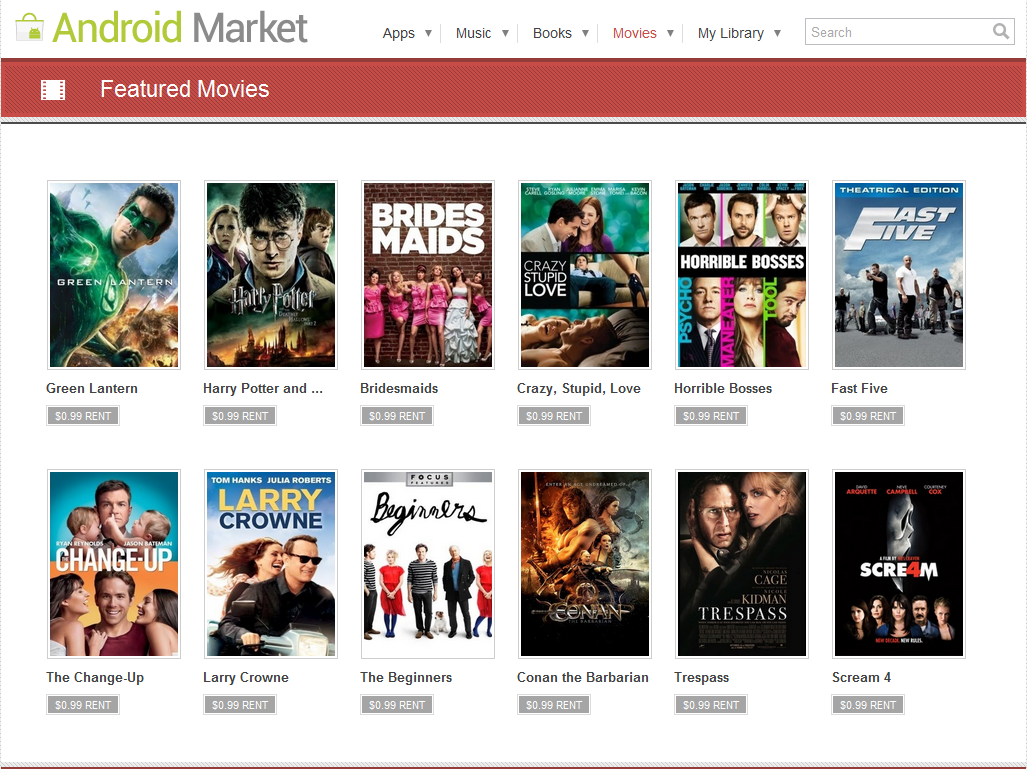This screenshot has width=1027, height=769.
Task: Click the search magnifier icon
Action: (1000, 31)
